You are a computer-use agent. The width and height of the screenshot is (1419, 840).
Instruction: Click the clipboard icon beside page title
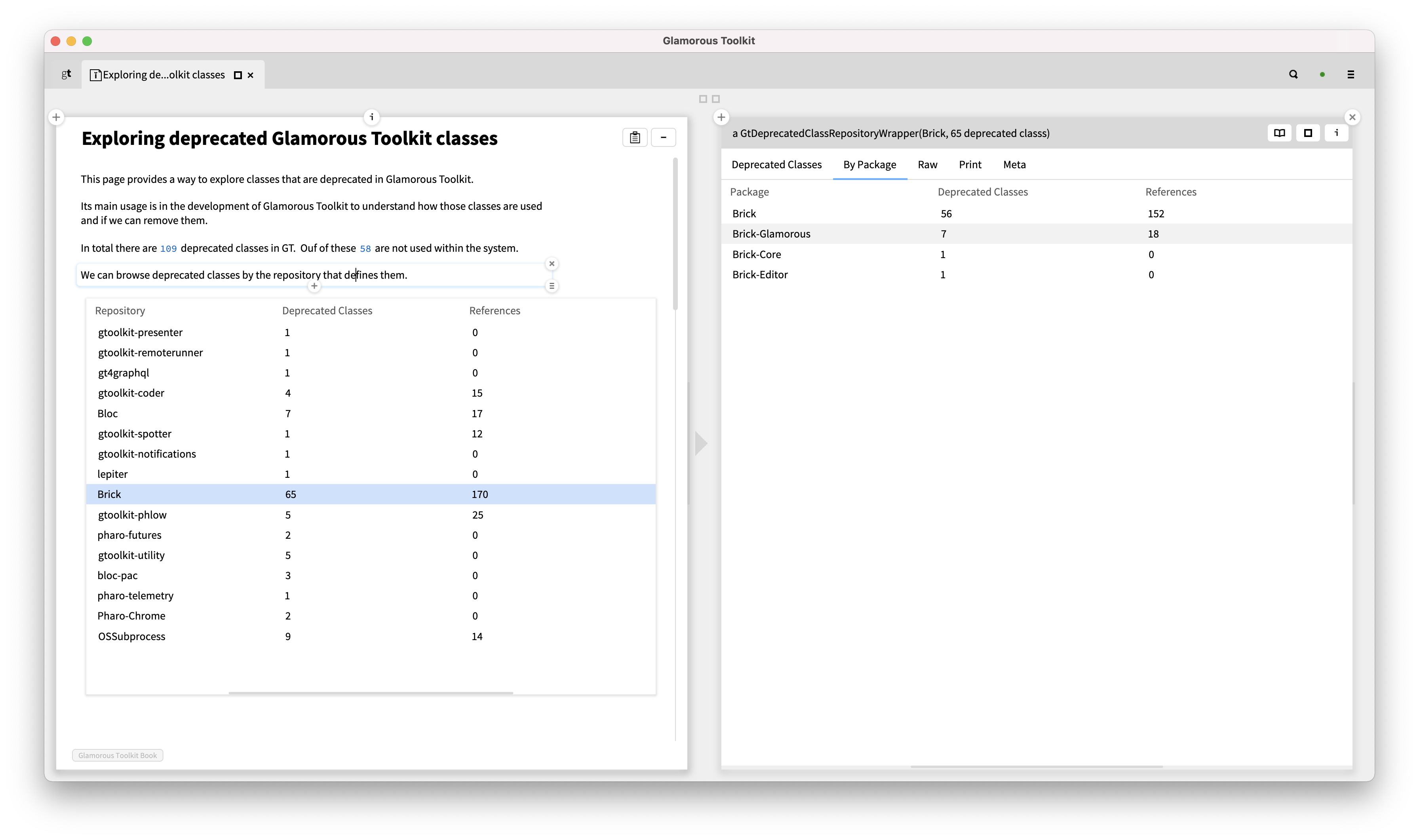click(635, 137)
